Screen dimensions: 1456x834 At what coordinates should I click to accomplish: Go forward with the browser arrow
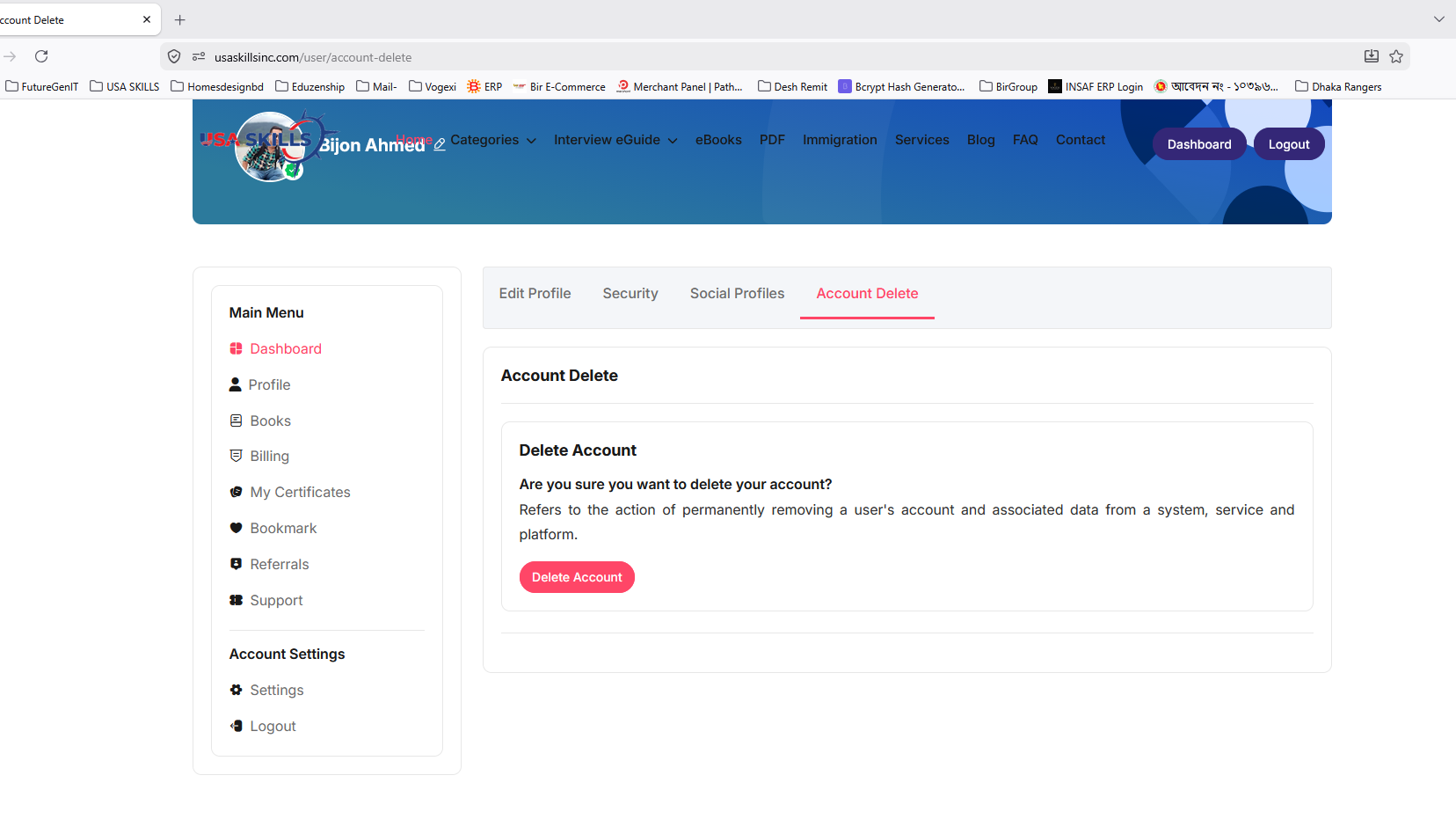click(11, 56)
